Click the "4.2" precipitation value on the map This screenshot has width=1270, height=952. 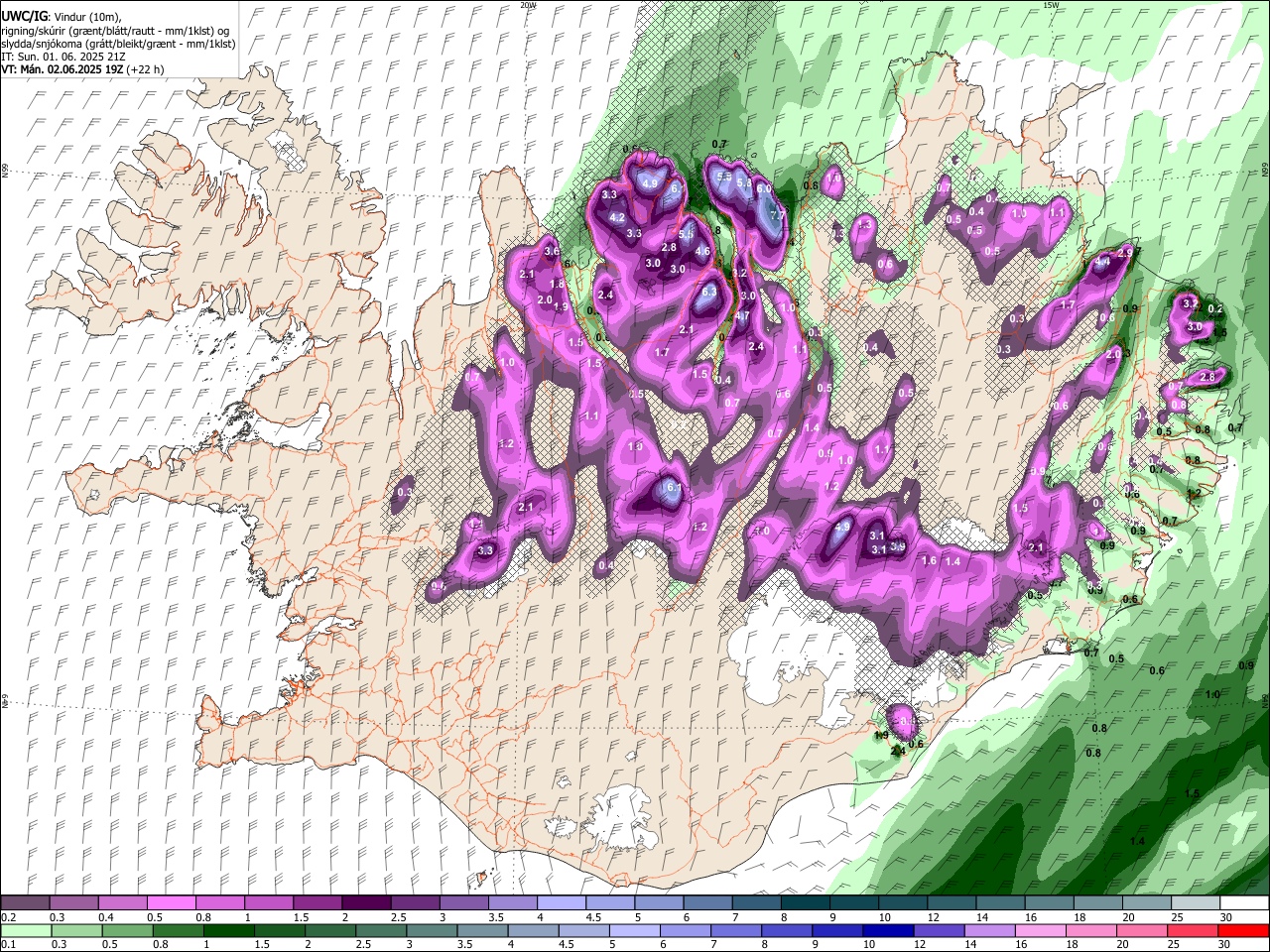(616, 217)
